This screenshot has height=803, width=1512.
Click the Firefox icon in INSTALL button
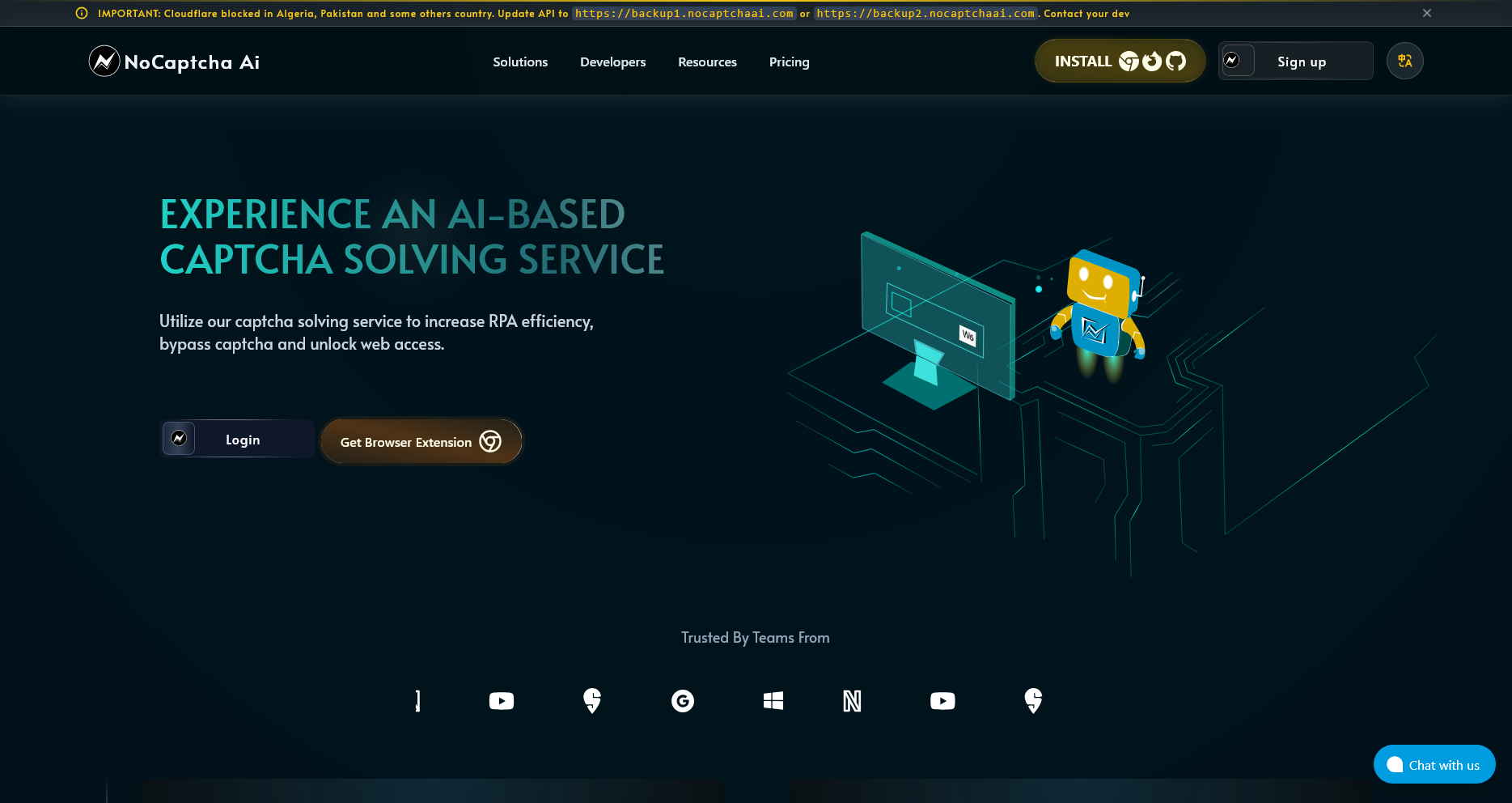1152,62
